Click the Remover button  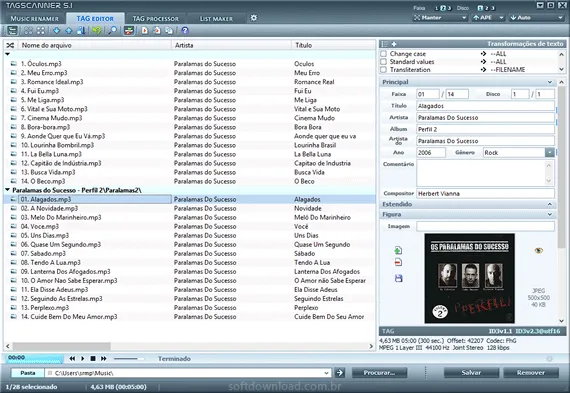tap(531, 373)
